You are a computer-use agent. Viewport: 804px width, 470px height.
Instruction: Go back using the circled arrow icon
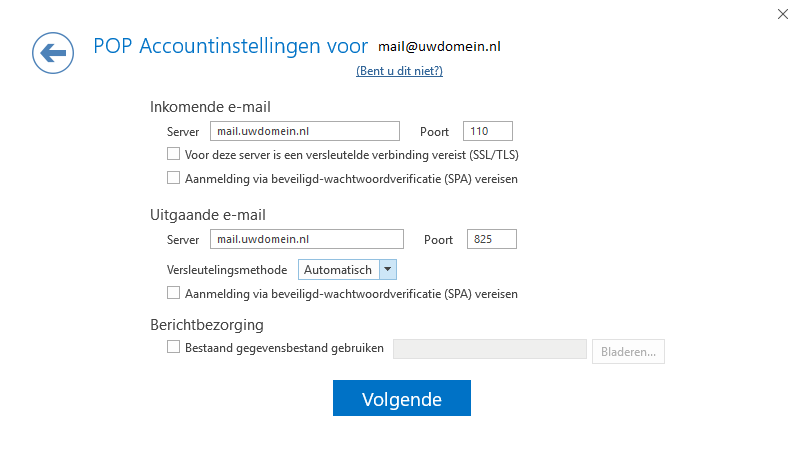pos(53,53)
